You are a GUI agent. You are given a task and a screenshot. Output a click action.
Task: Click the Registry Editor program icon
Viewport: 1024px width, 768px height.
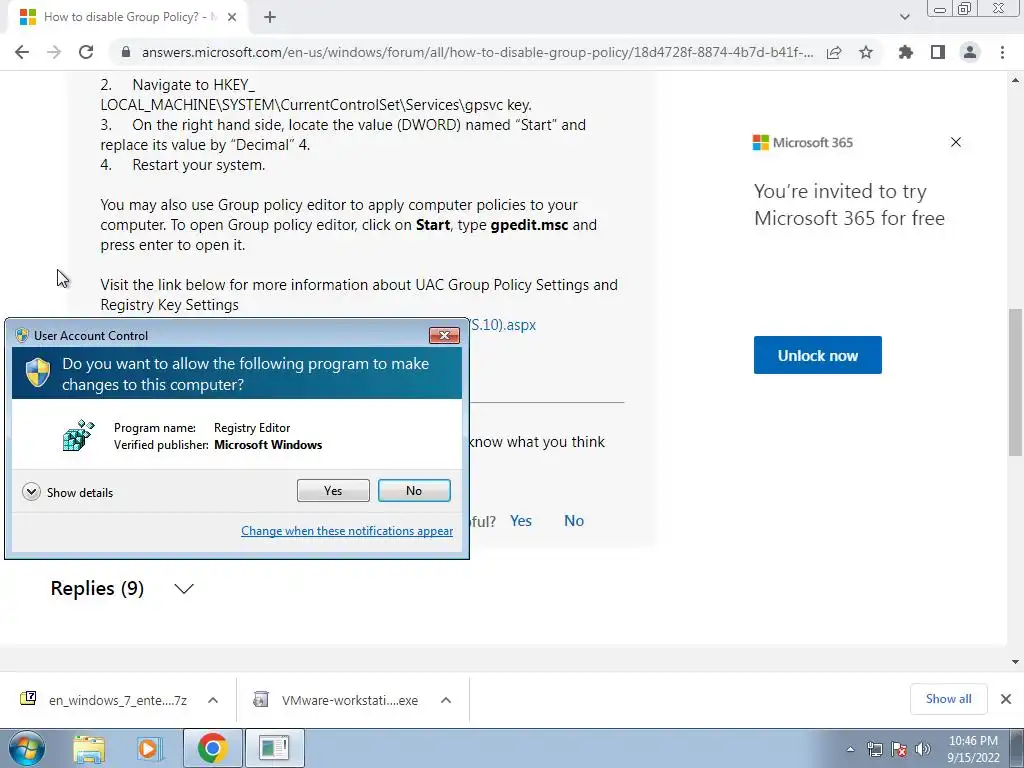[78, 436]
